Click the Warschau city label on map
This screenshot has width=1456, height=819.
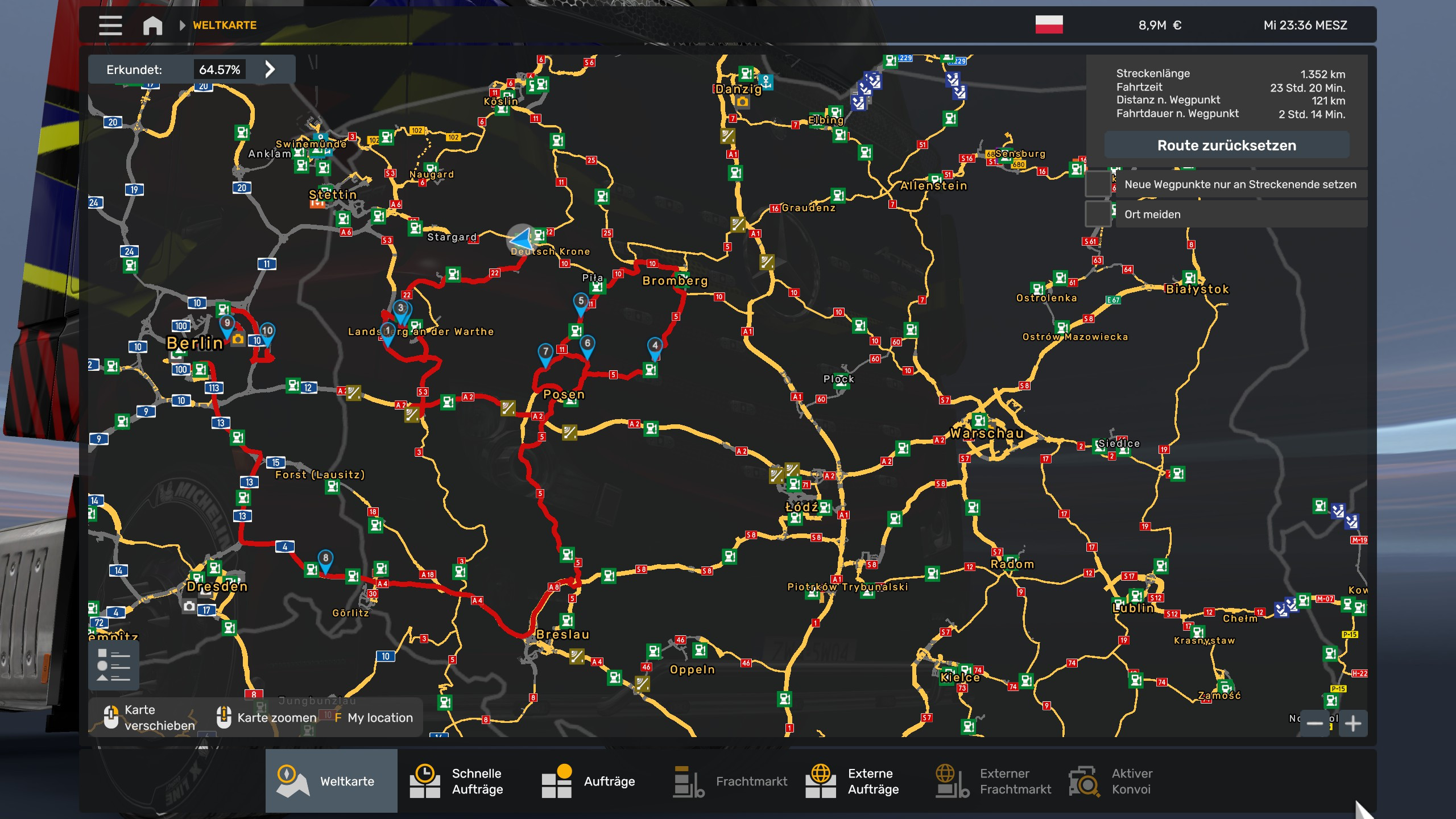(x=986, y=433)
